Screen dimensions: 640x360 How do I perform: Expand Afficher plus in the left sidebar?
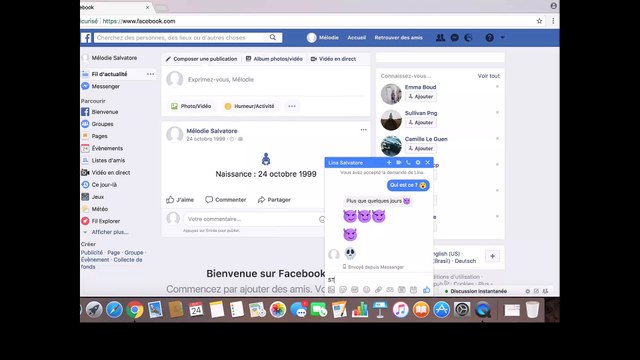coord(110,232)
